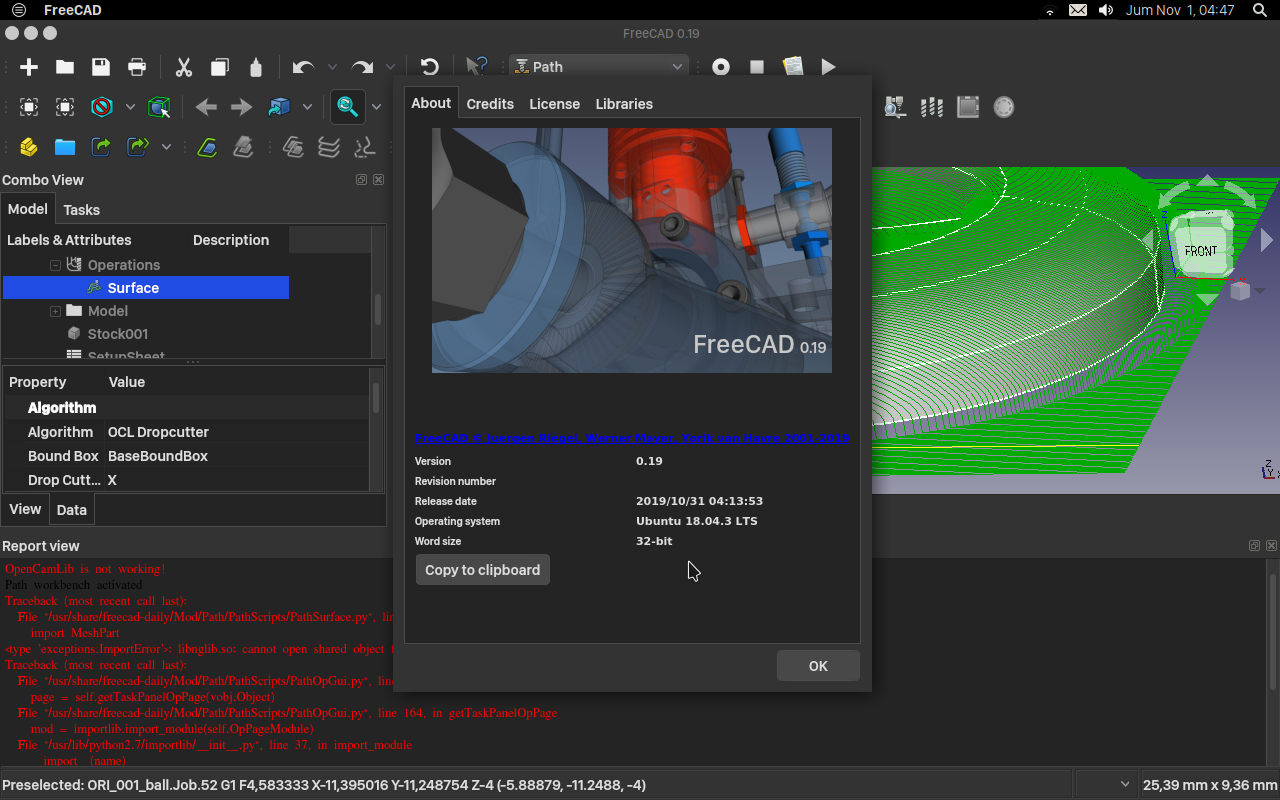Activate the What's This help pointer
The height and width of the screenshot is (800, 1280).
[477, 67]
